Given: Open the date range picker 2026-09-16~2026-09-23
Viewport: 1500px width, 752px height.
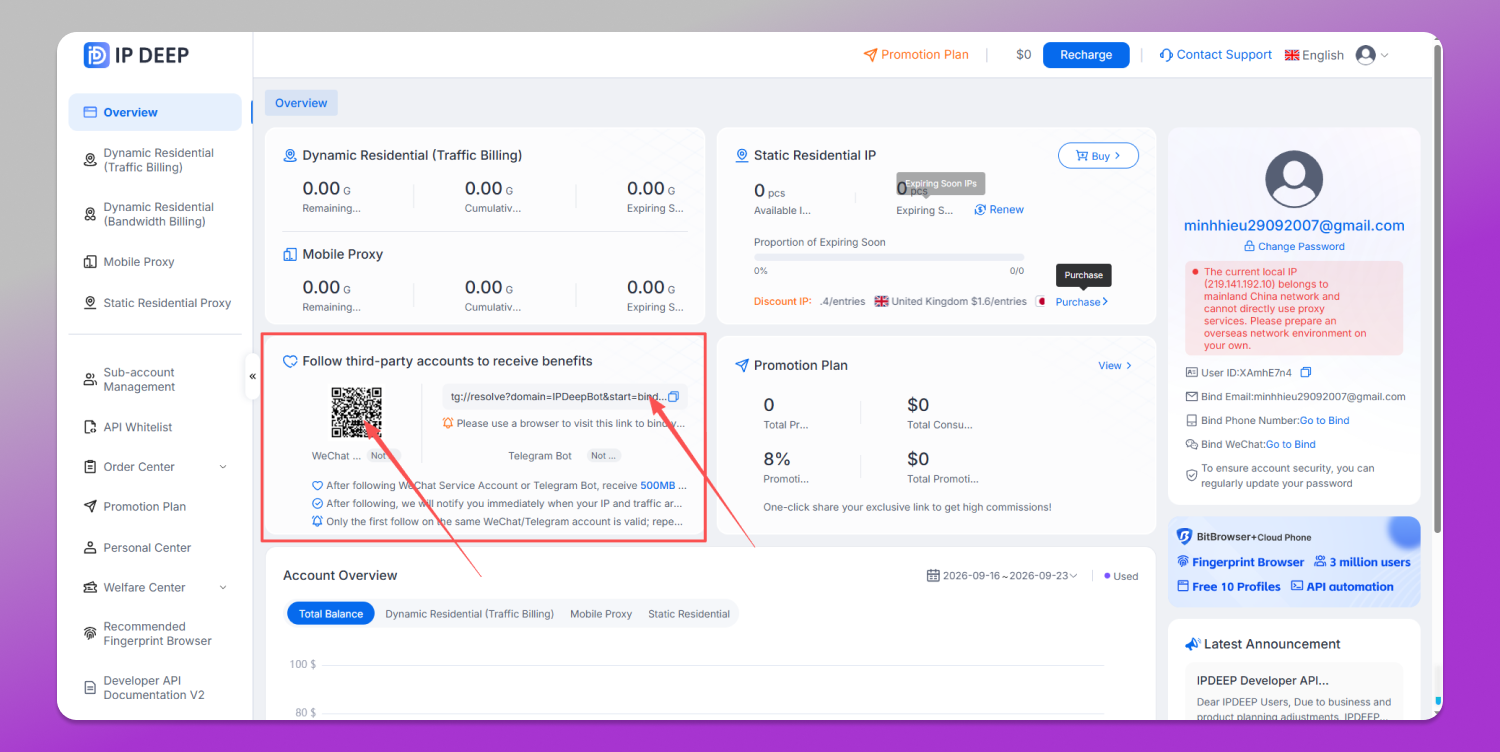Looking at the screenshot, I should (x=1003, y=576).
